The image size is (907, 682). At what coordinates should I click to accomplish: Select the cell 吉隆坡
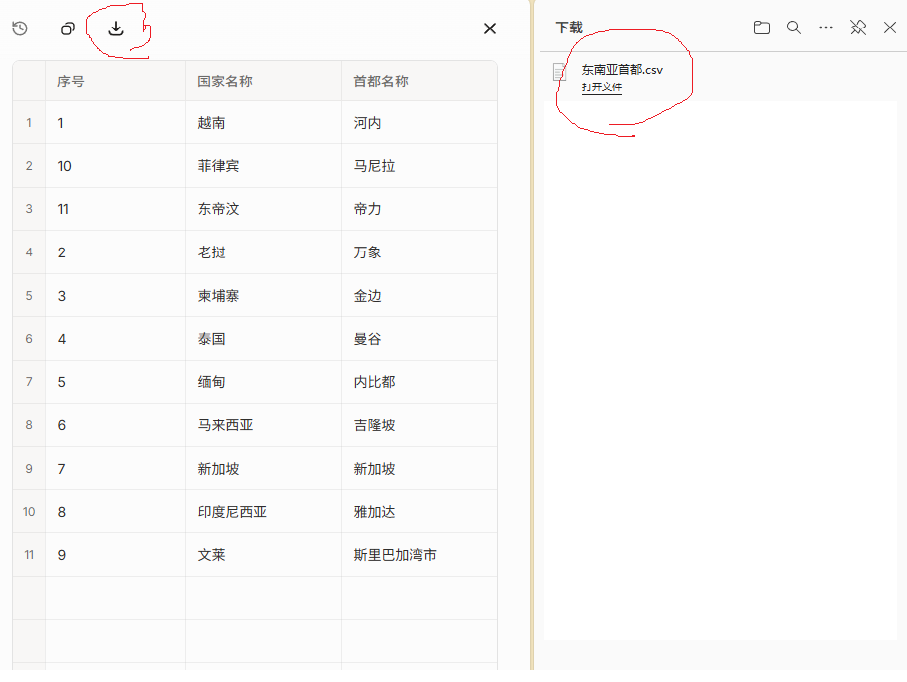click(419, 425)
